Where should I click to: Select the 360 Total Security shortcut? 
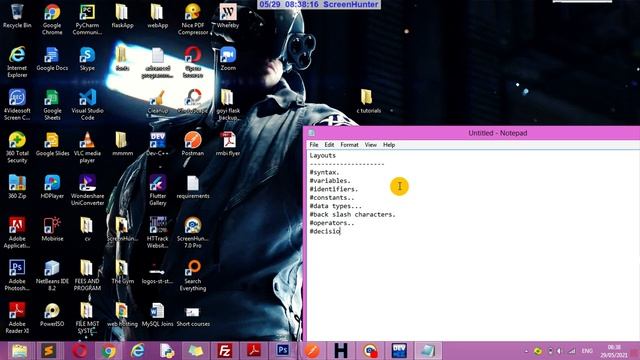(x=17, y=147)
